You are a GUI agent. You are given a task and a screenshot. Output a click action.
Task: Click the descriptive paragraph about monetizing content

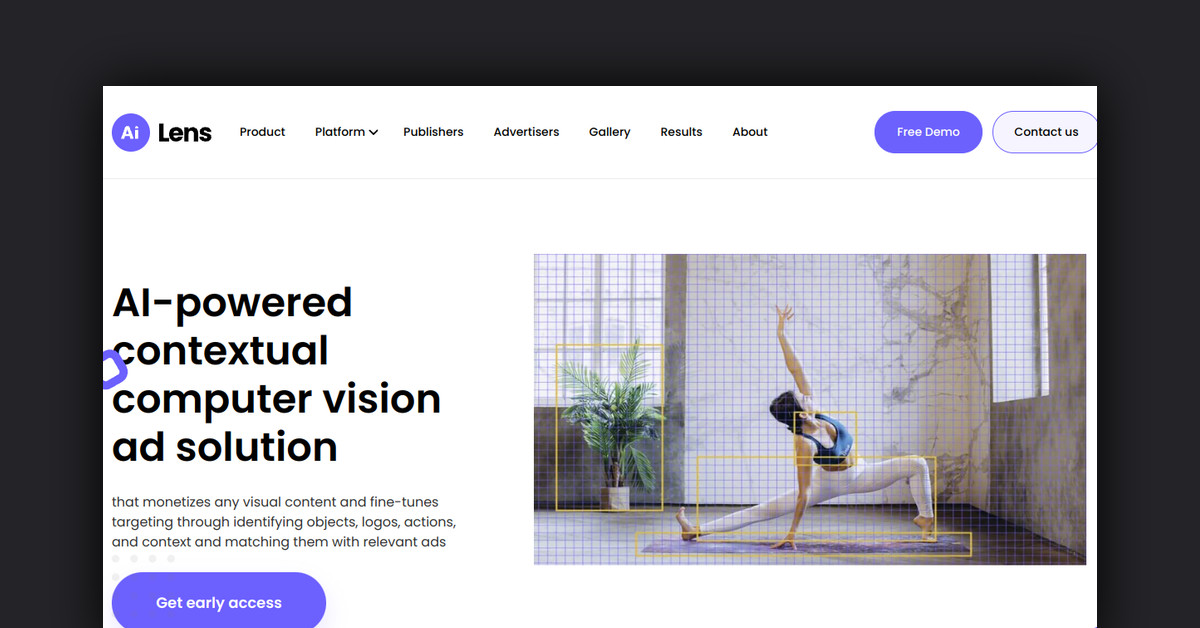coord(284,522)
